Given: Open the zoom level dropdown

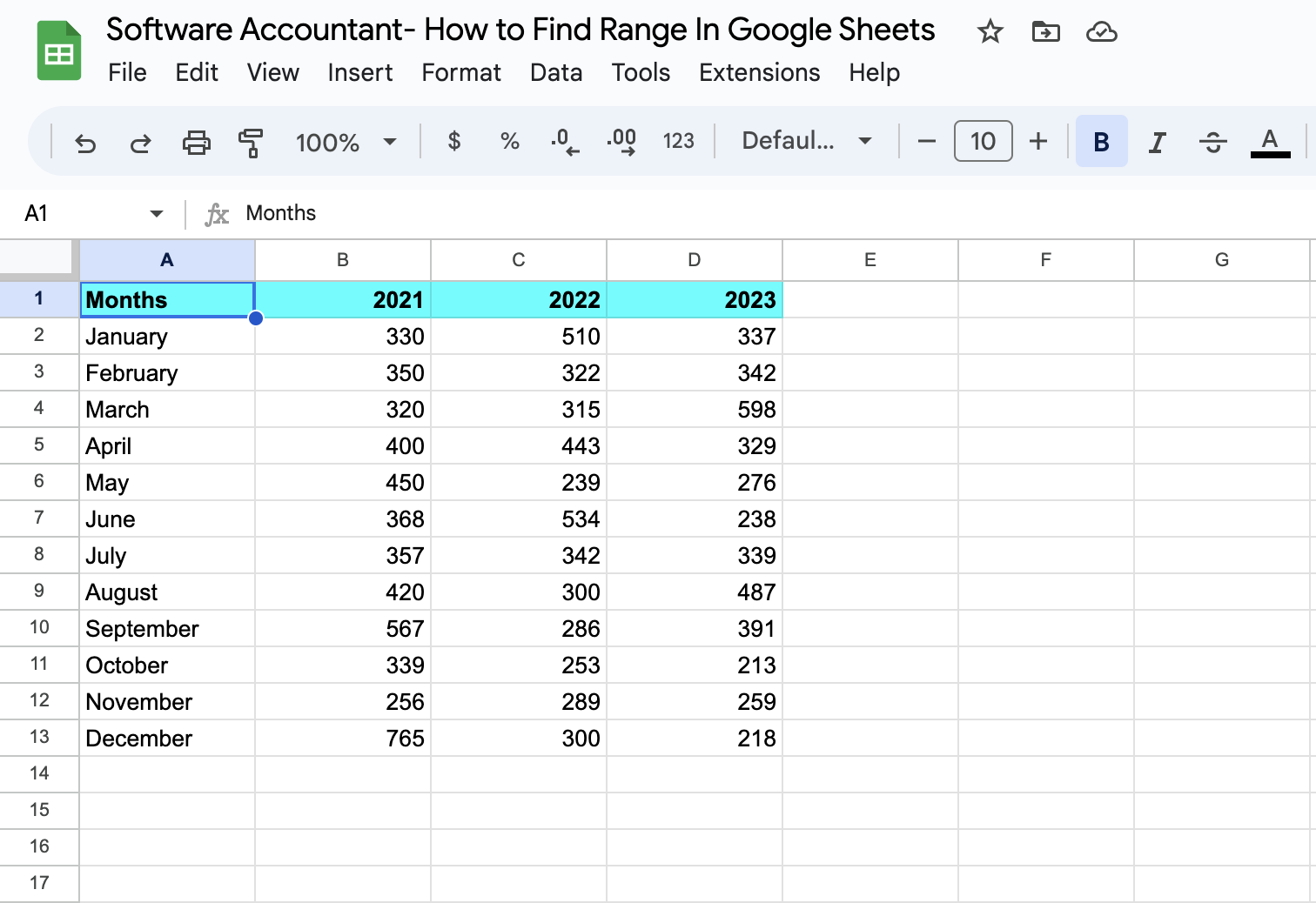Looking at the screenshot, I should pos(346,142).
